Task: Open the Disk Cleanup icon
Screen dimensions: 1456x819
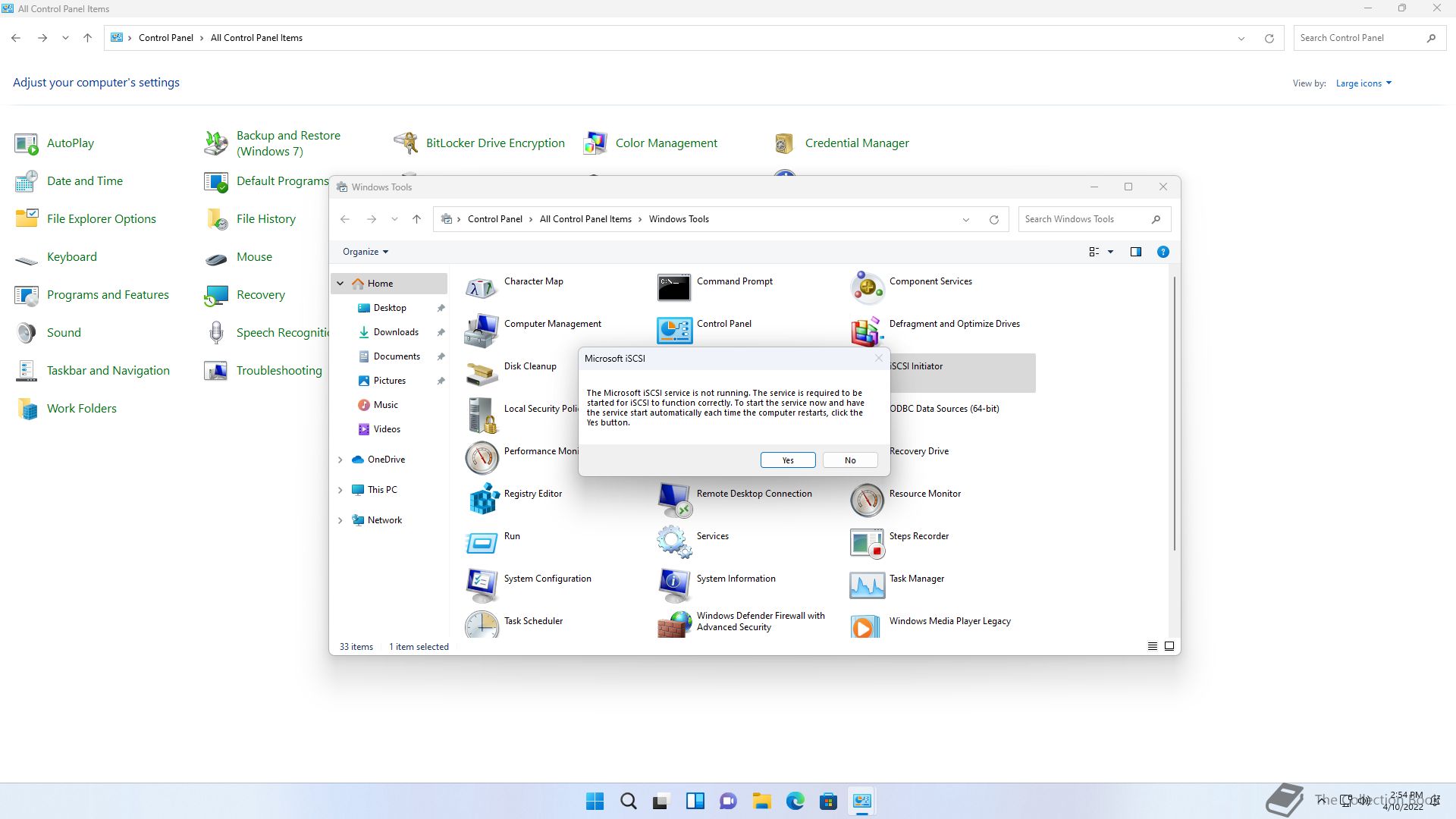Action: (482, 373)
